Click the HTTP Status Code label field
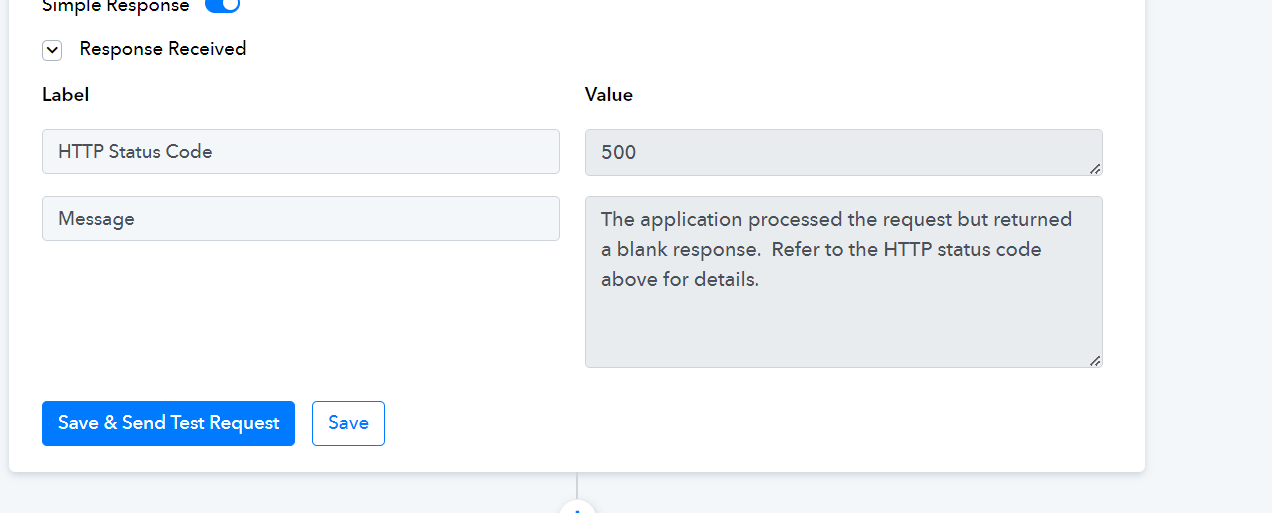This screenshot has width=1272, height=513. [301, 152]
